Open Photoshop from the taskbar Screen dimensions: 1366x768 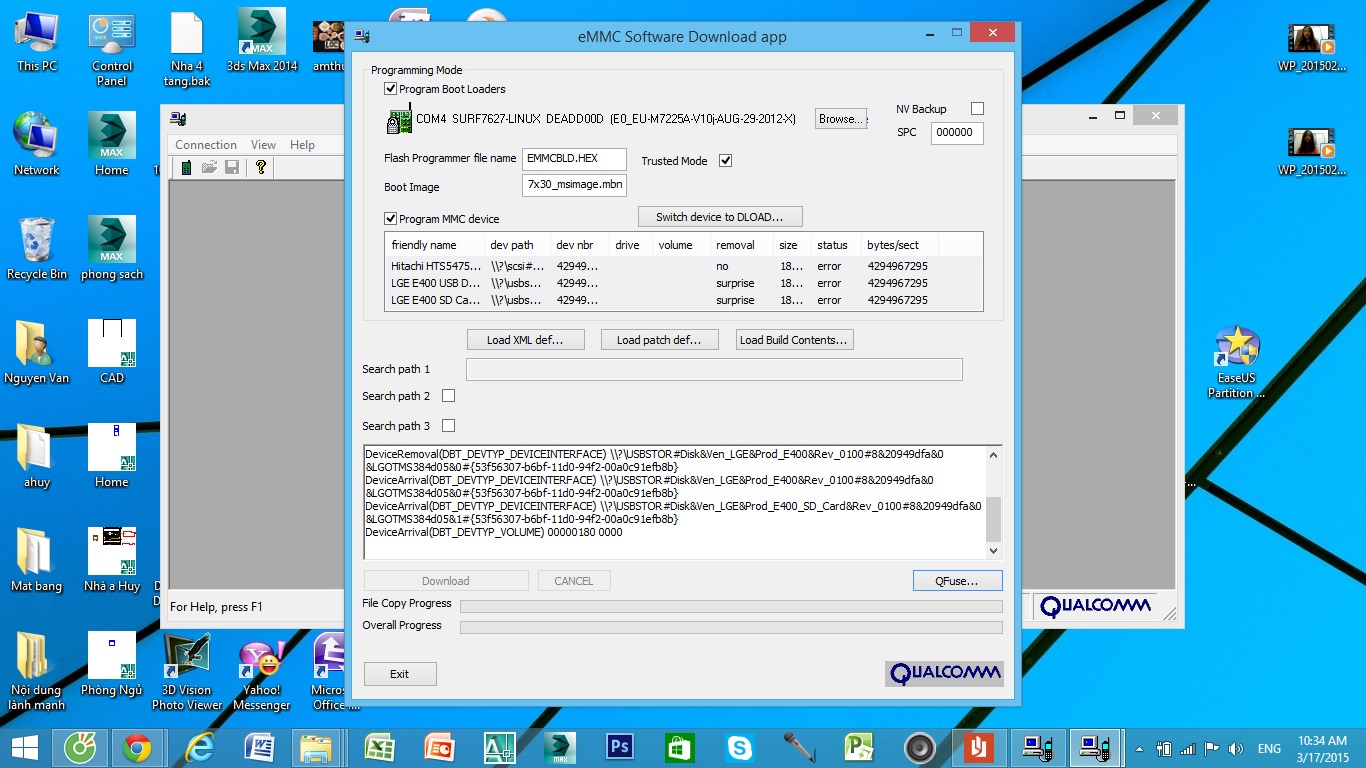click(x=620, y=747)
